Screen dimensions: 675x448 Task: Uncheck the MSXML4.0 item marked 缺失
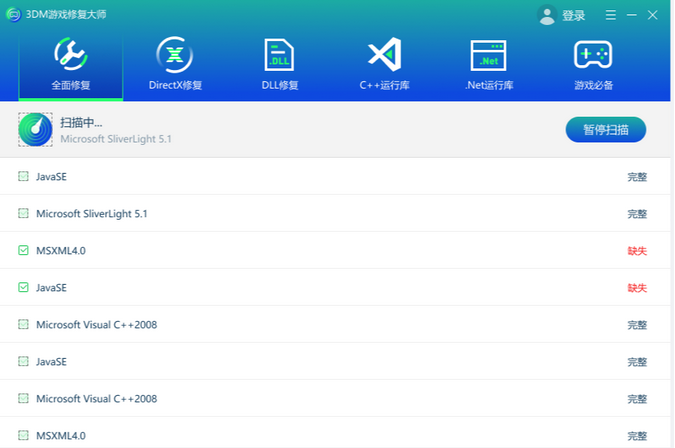23,251
